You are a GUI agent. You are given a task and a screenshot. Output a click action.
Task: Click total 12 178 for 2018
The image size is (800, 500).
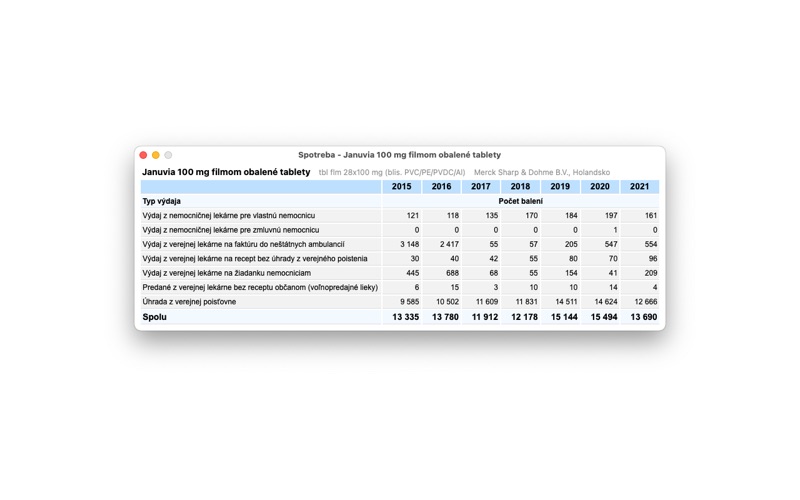point(524,317)
